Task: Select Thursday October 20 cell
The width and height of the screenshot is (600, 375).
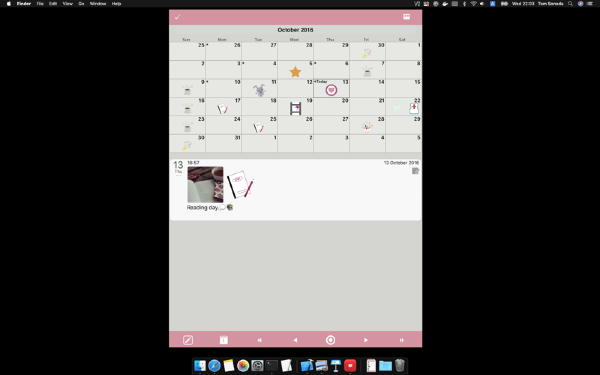Action: [331, 107]
